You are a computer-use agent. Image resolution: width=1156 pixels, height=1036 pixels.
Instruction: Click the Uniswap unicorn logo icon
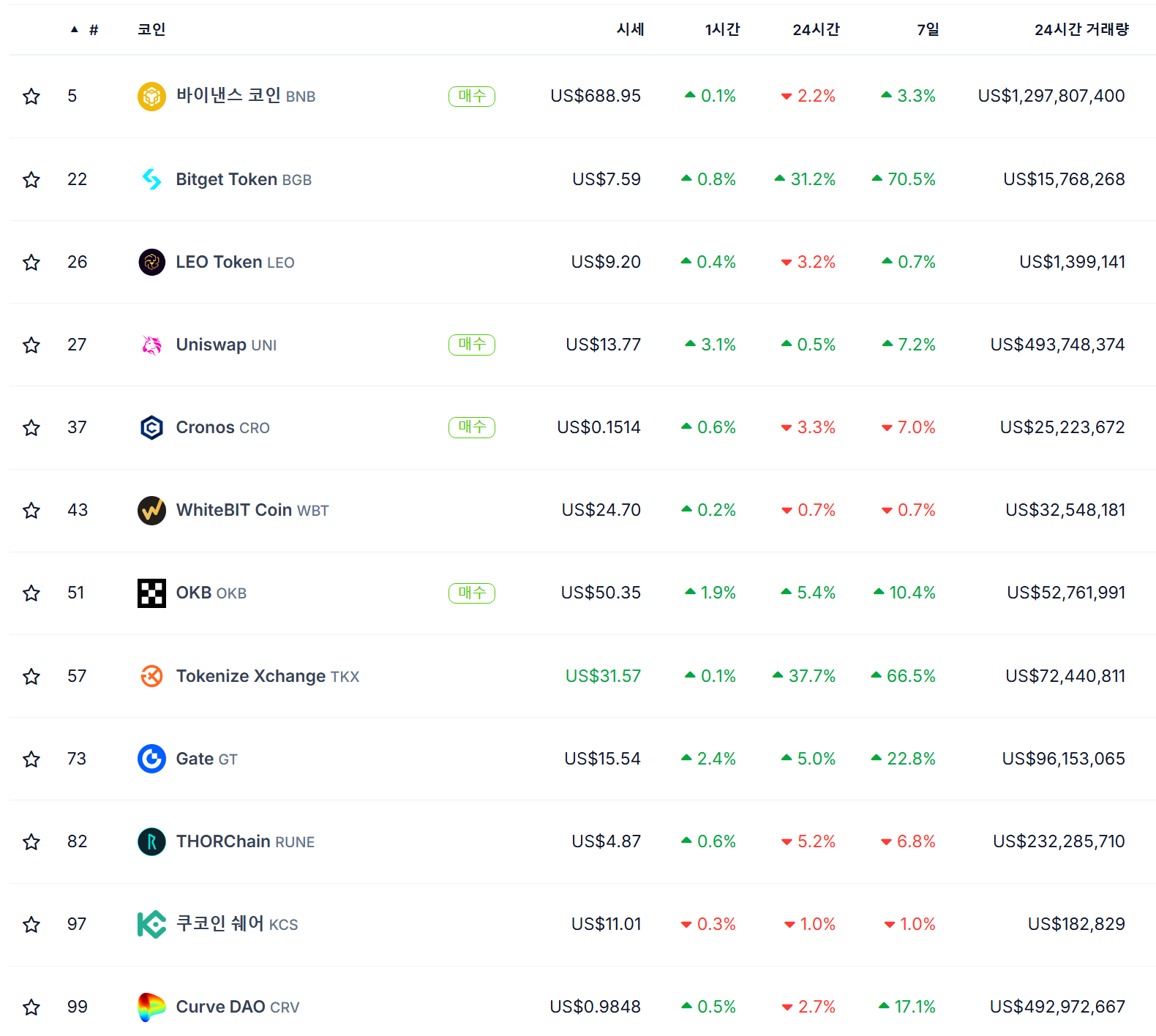pos(151,345)
